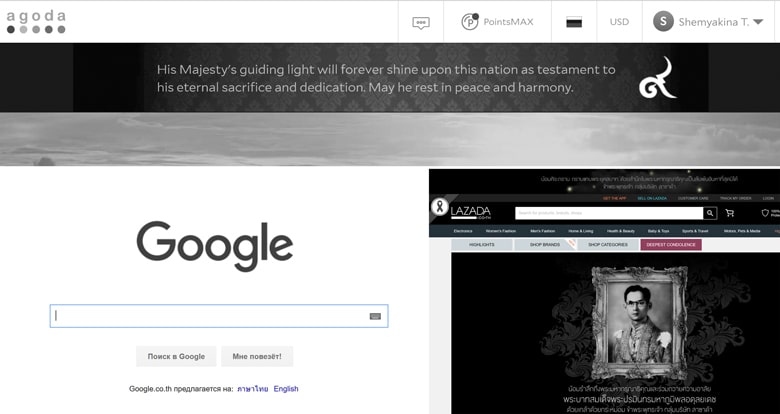The height and width of the screenshot is (414, 780).
Task: Select the HIGHLIGHTS tab
Action: [482, 245]
